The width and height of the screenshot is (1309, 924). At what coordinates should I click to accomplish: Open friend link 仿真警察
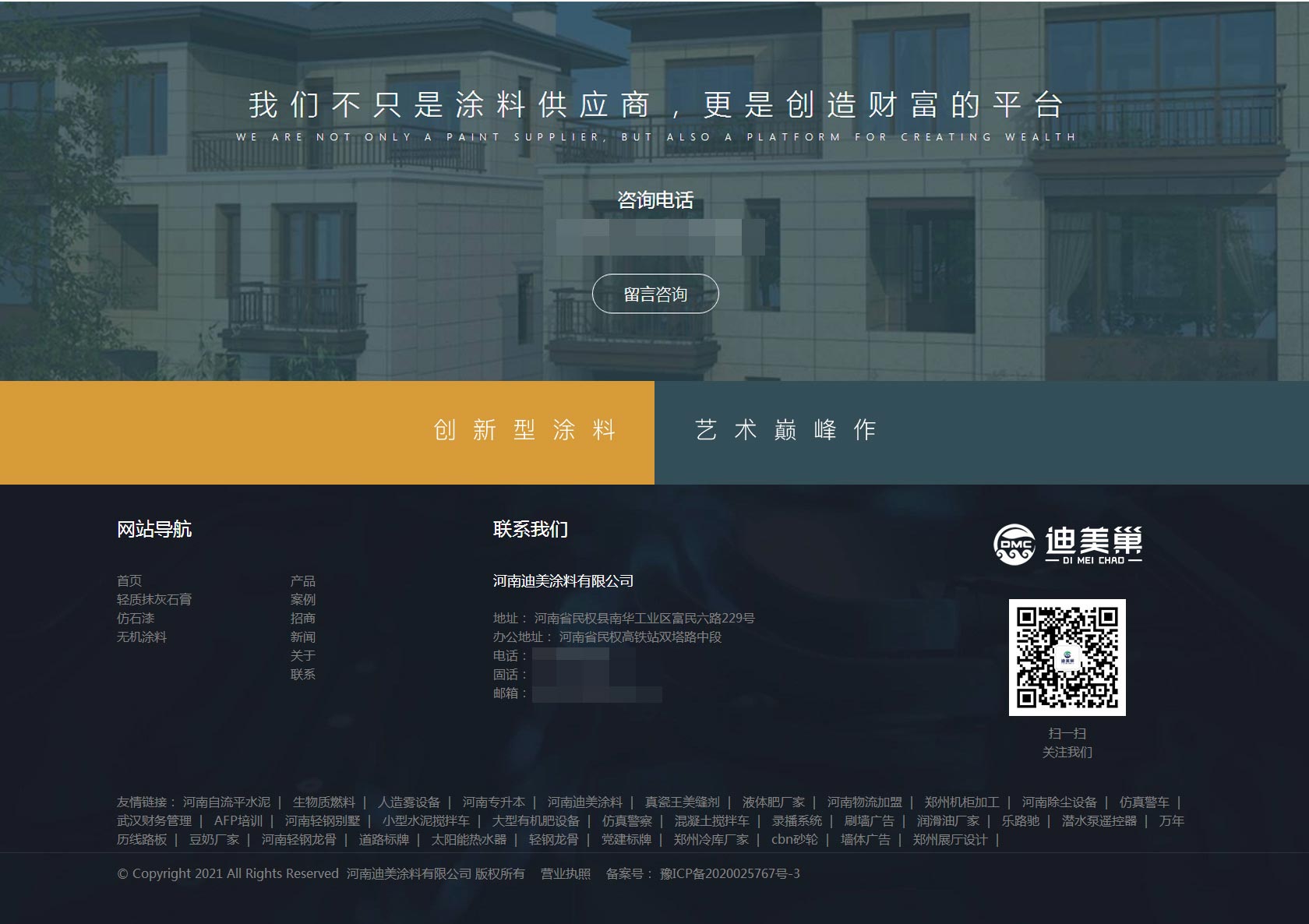[x=627, y=820]
